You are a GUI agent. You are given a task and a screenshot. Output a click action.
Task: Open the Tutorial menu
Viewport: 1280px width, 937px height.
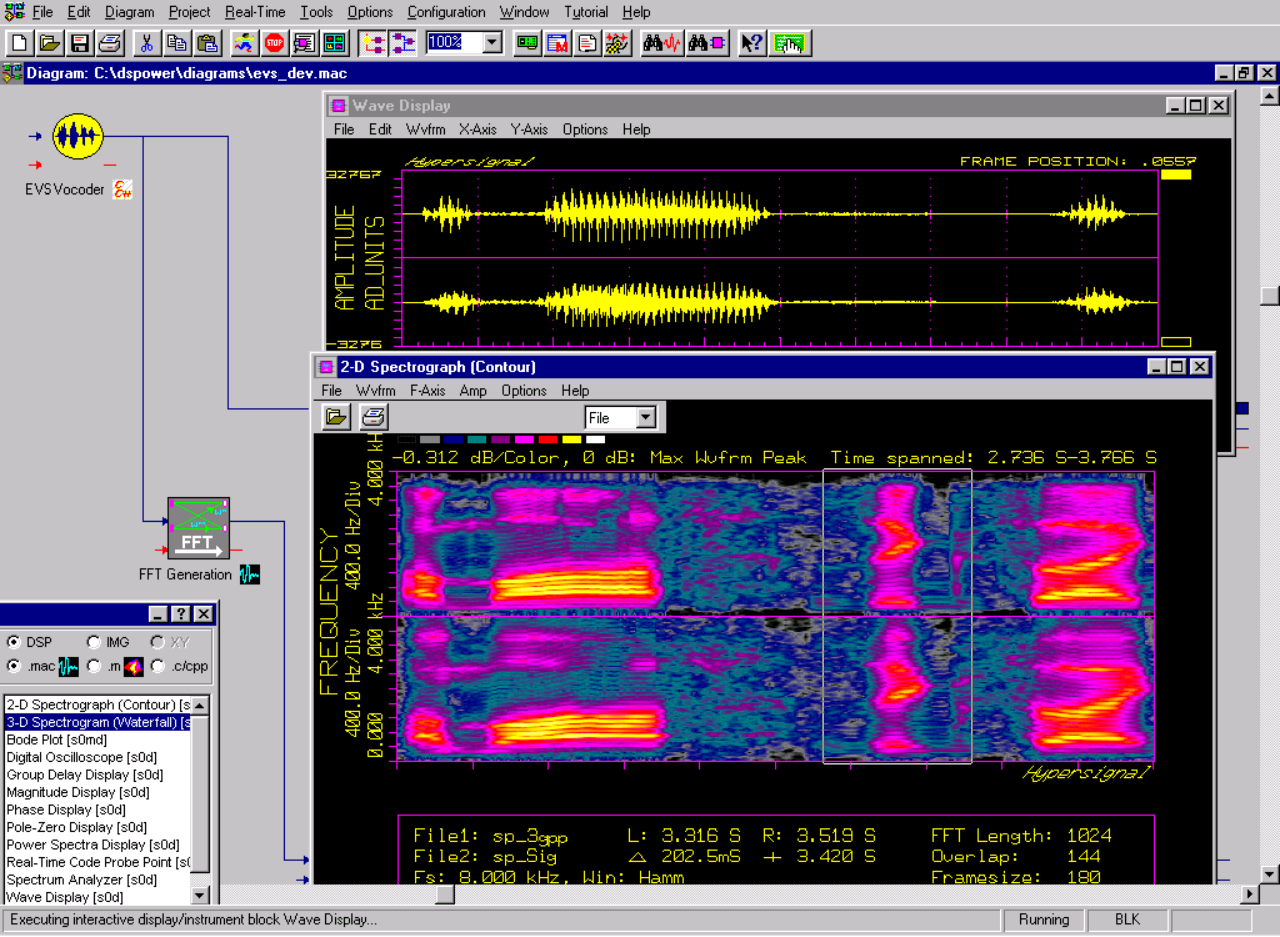coord(586,12)
